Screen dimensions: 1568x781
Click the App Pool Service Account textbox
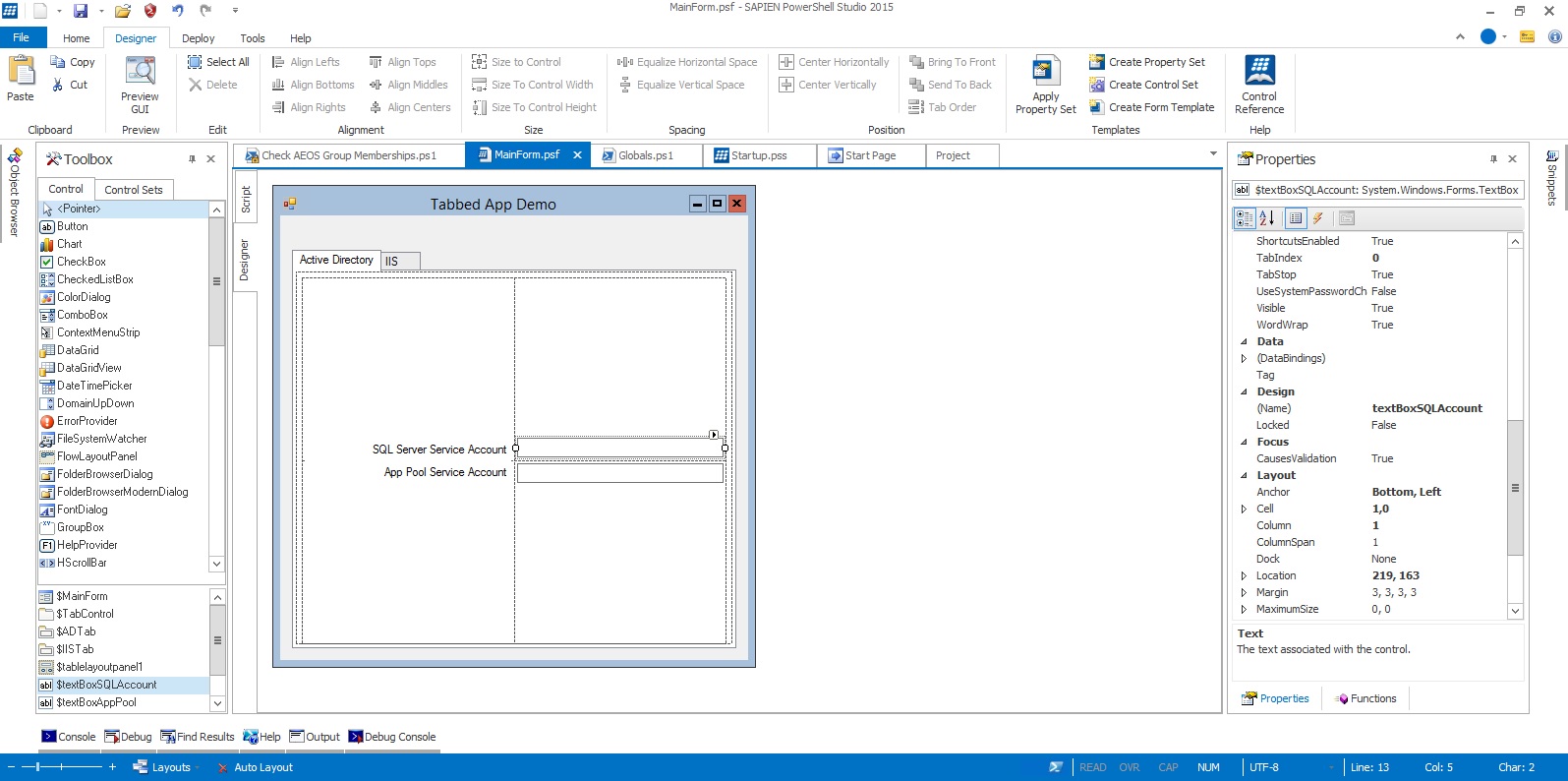point(620,473)
